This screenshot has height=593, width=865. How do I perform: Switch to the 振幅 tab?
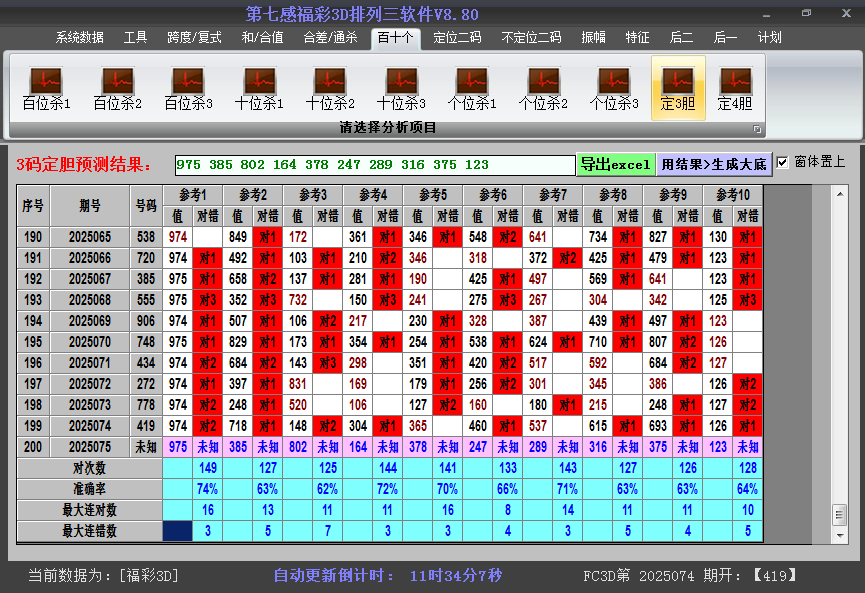click(594, 38)
